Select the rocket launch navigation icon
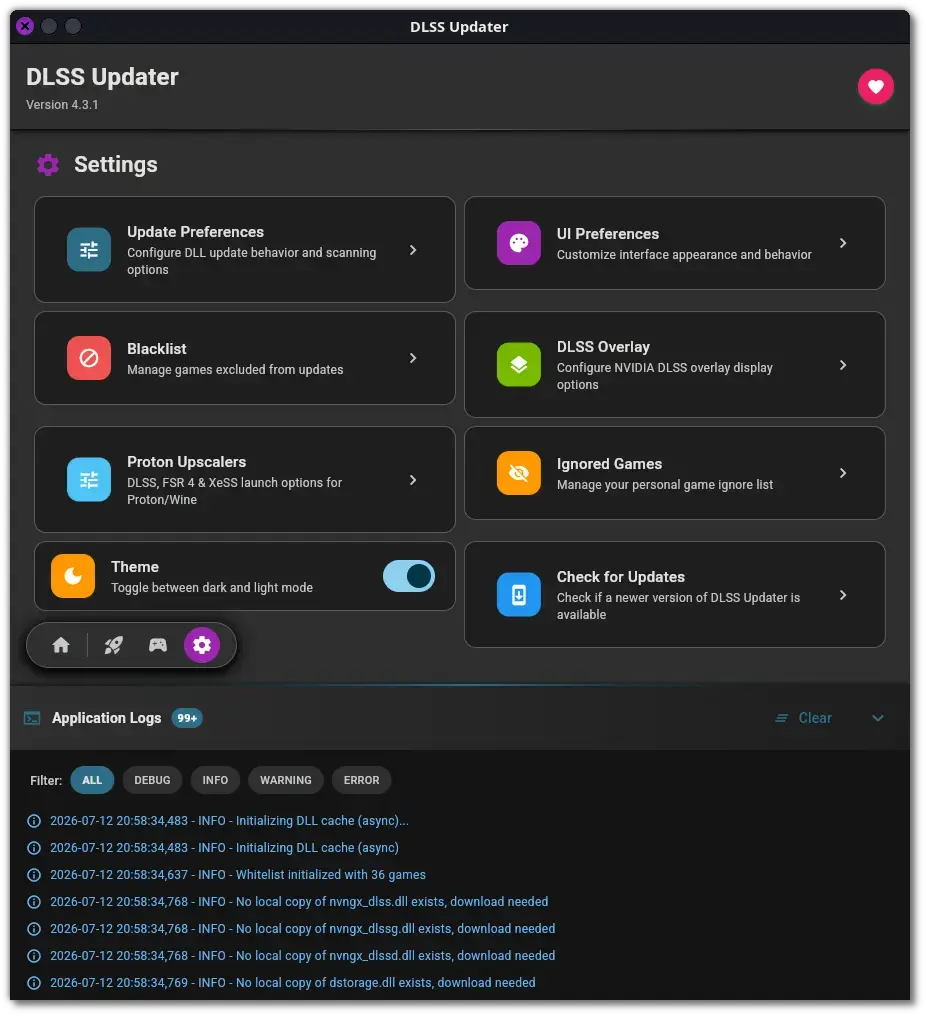 point(113,645)
